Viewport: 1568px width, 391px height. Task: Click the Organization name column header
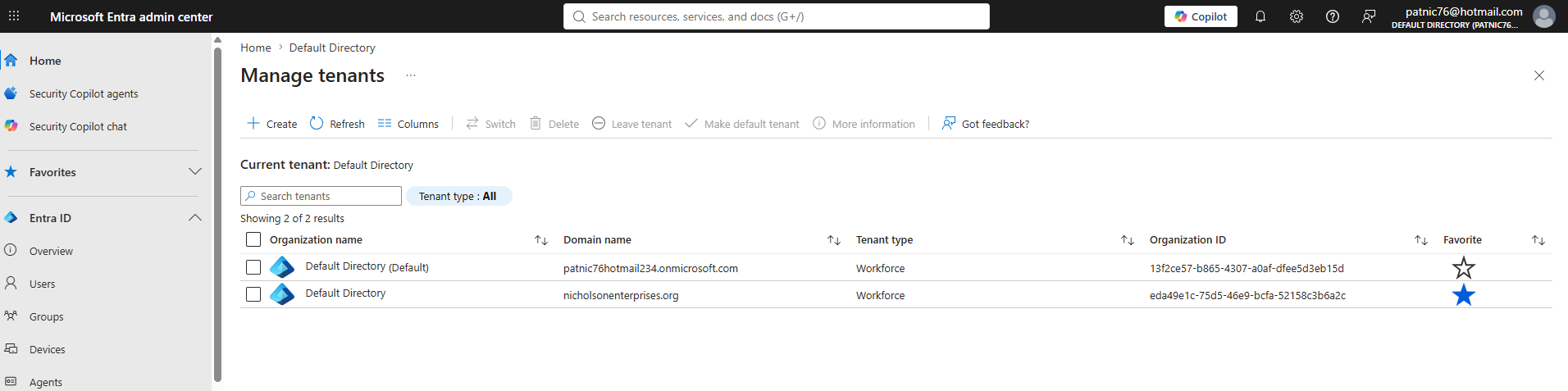[316, 240]
